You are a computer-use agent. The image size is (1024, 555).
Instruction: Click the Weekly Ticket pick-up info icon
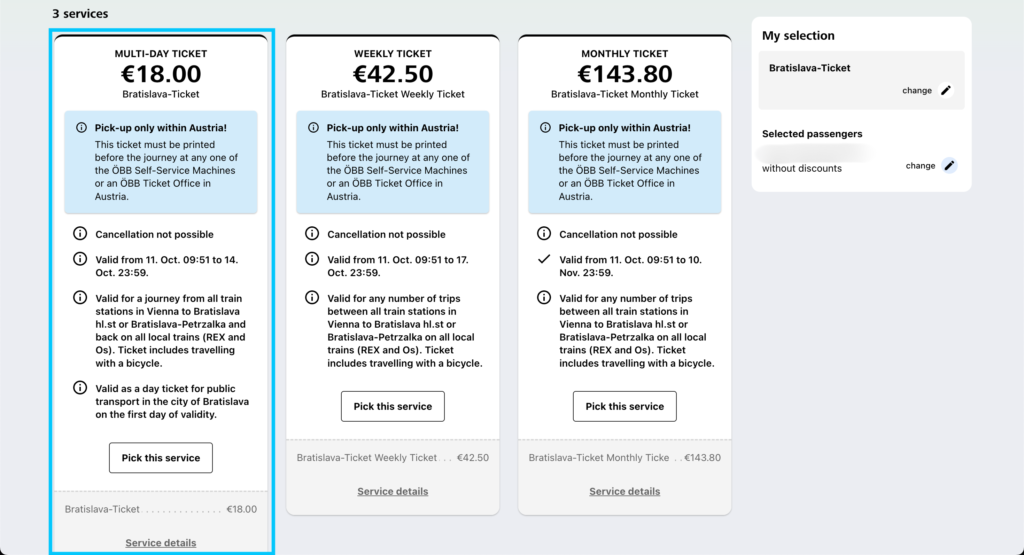[314, 128]
